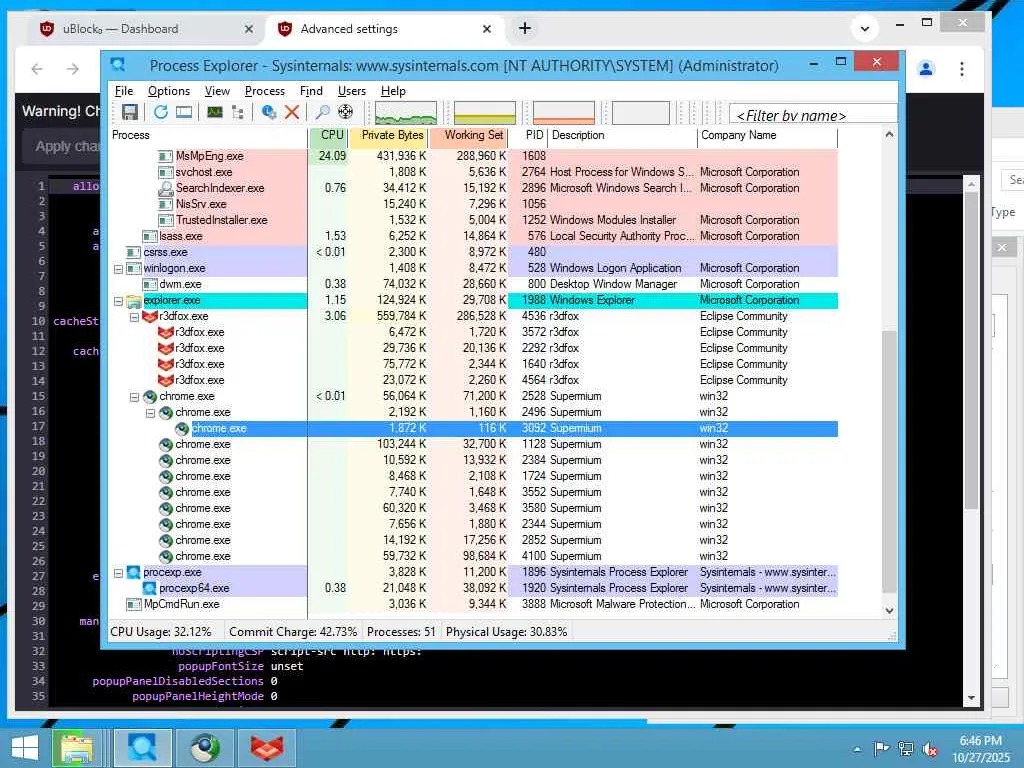Sort by the Working Set column header
This screenshot has height=768, width=1024.
[x=468, y=135]
